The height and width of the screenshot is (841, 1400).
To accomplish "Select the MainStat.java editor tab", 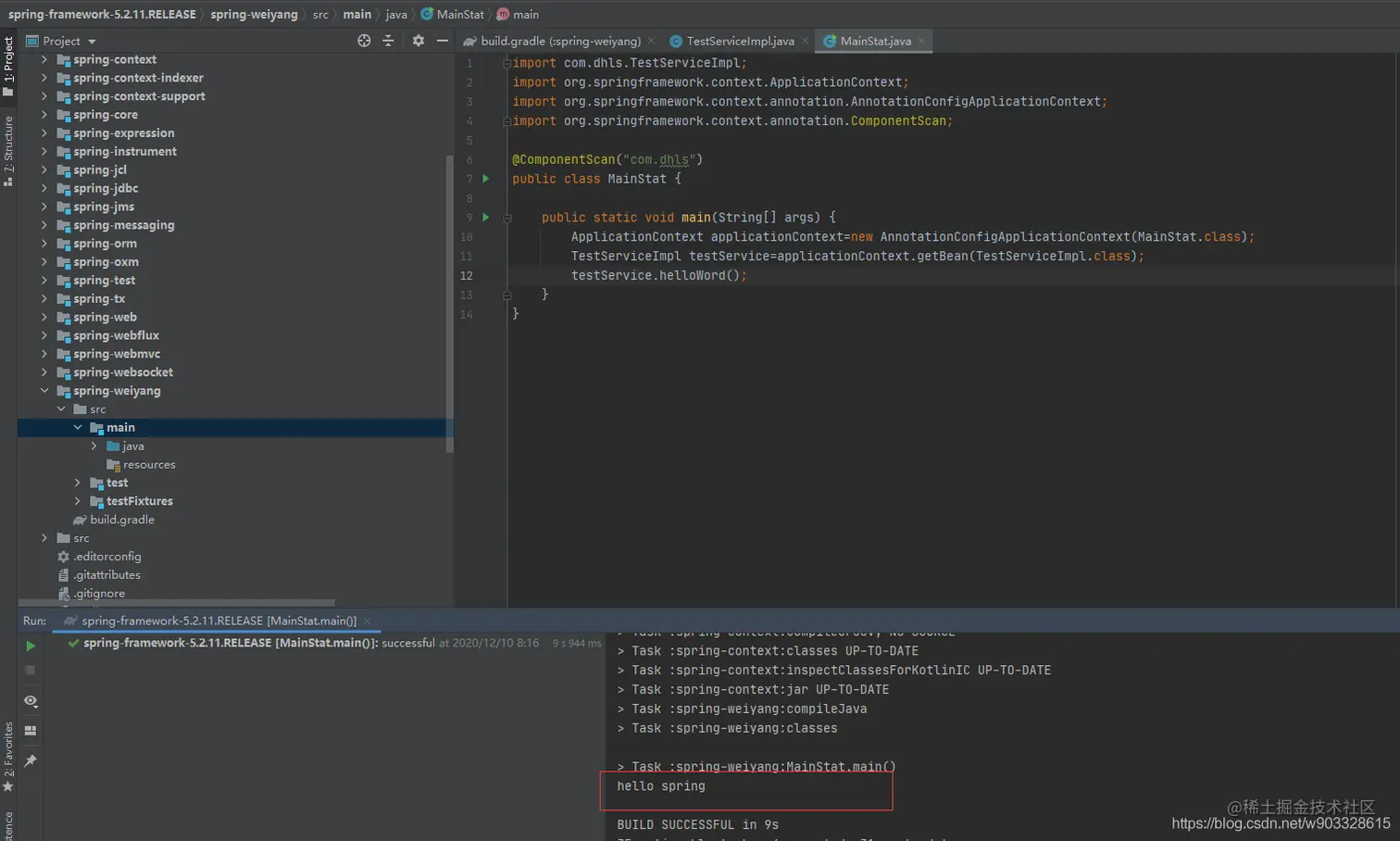I will 875,41.
